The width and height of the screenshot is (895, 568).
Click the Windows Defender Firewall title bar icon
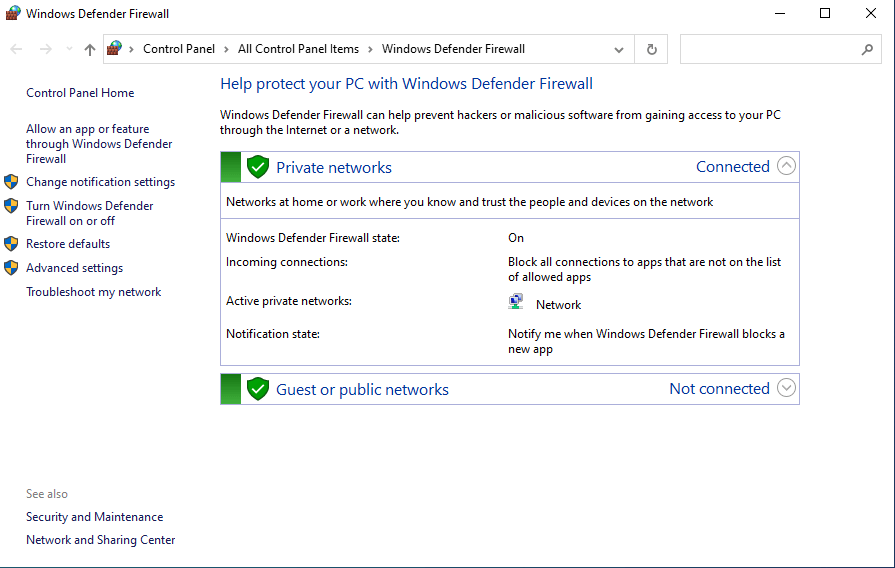point(13,13)
